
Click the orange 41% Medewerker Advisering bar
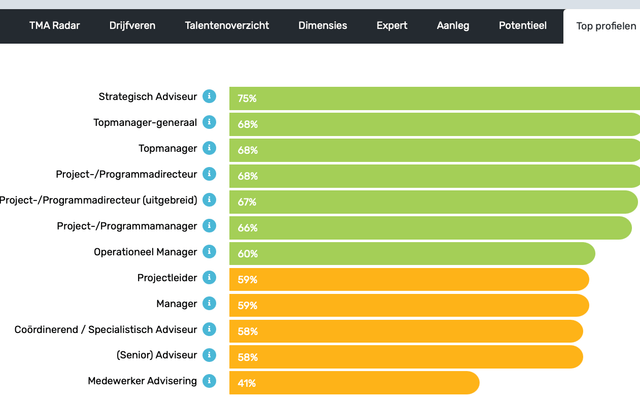tap(354, 382)
